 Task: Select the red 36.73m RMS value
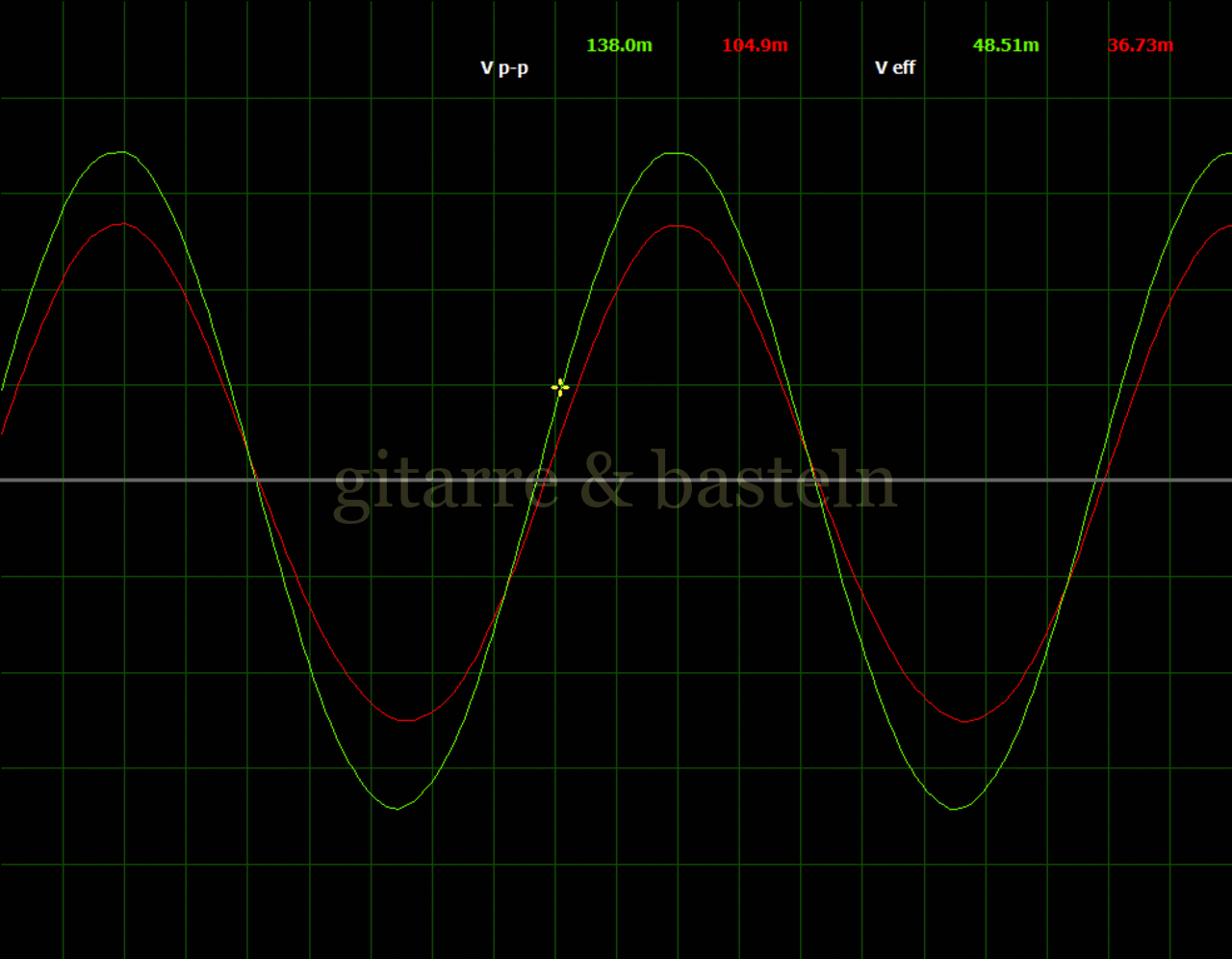click(1141, 45)
